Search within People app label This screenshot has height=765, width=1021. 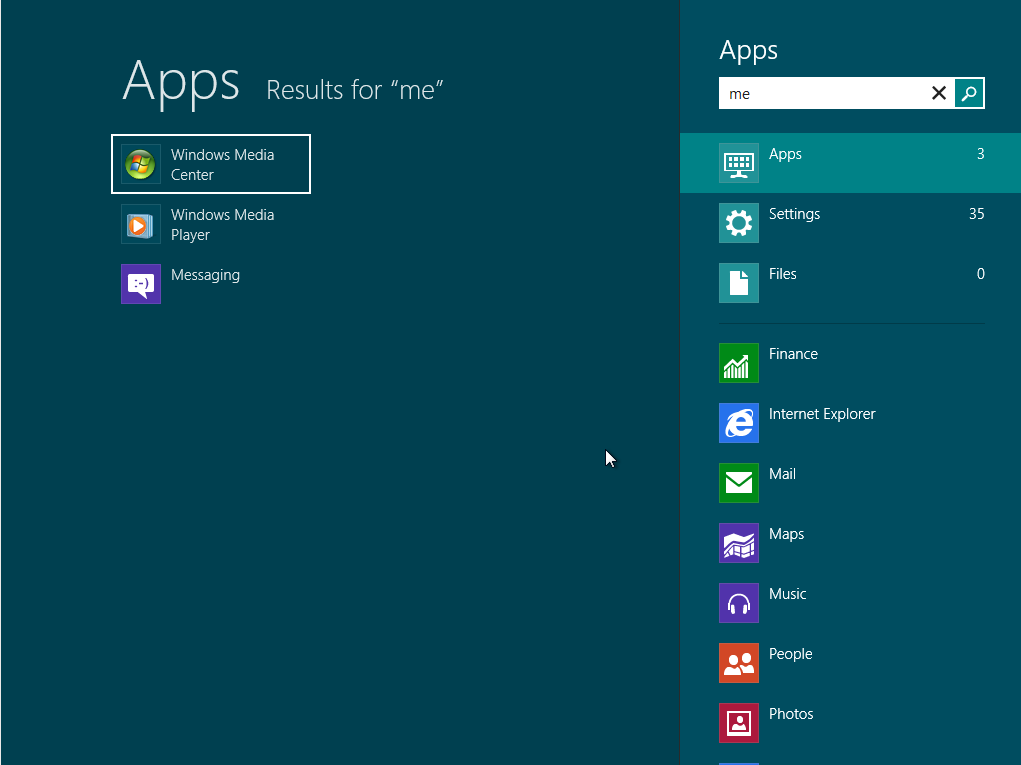pyautogui.click(x=790, y=654)
